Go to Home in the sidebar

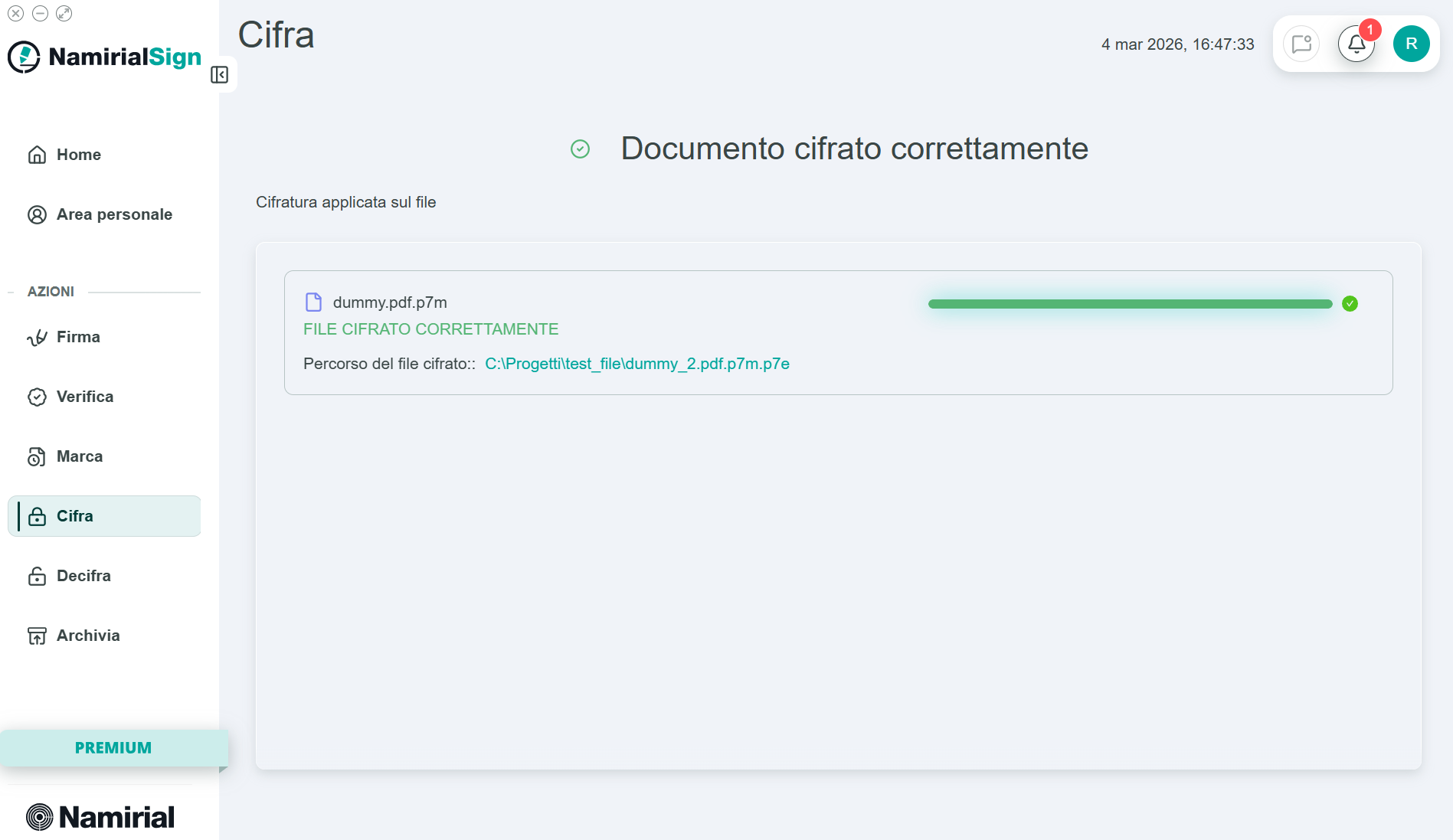click(x=104, y=155)
